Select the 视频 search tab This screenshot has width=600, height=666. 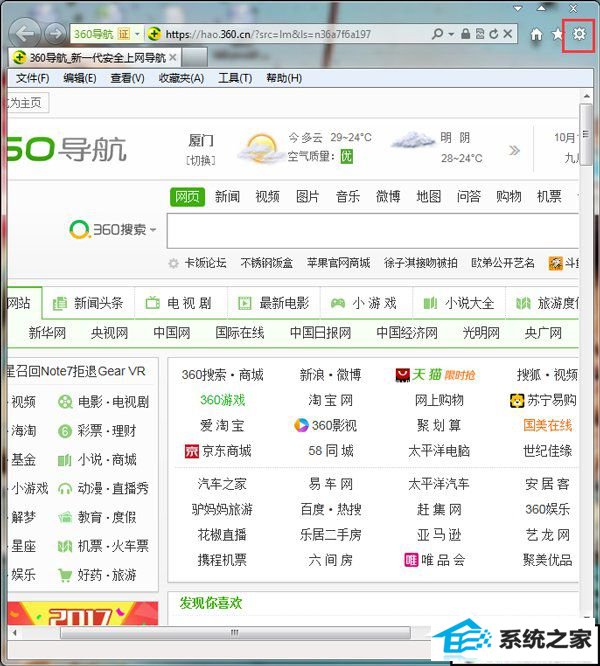[x=268, y=196]
